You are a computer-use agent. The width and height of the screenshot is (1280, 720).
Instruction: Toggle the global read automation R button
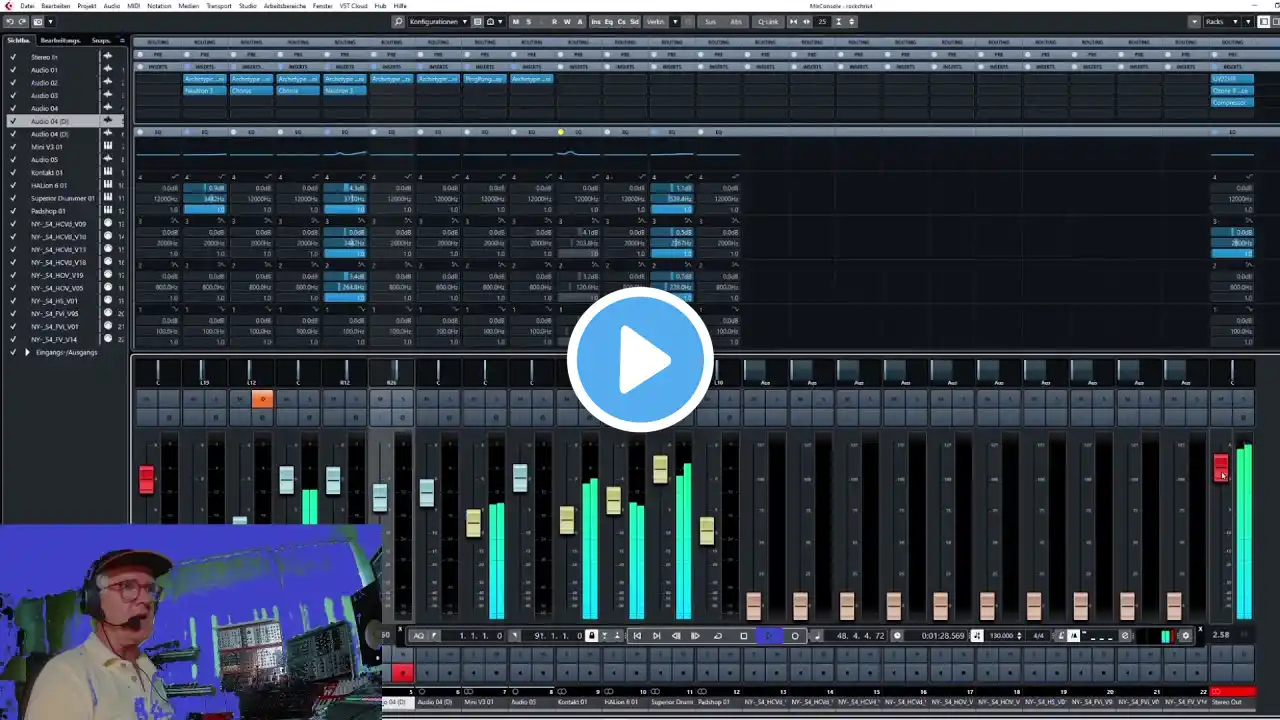click(555, 21)
